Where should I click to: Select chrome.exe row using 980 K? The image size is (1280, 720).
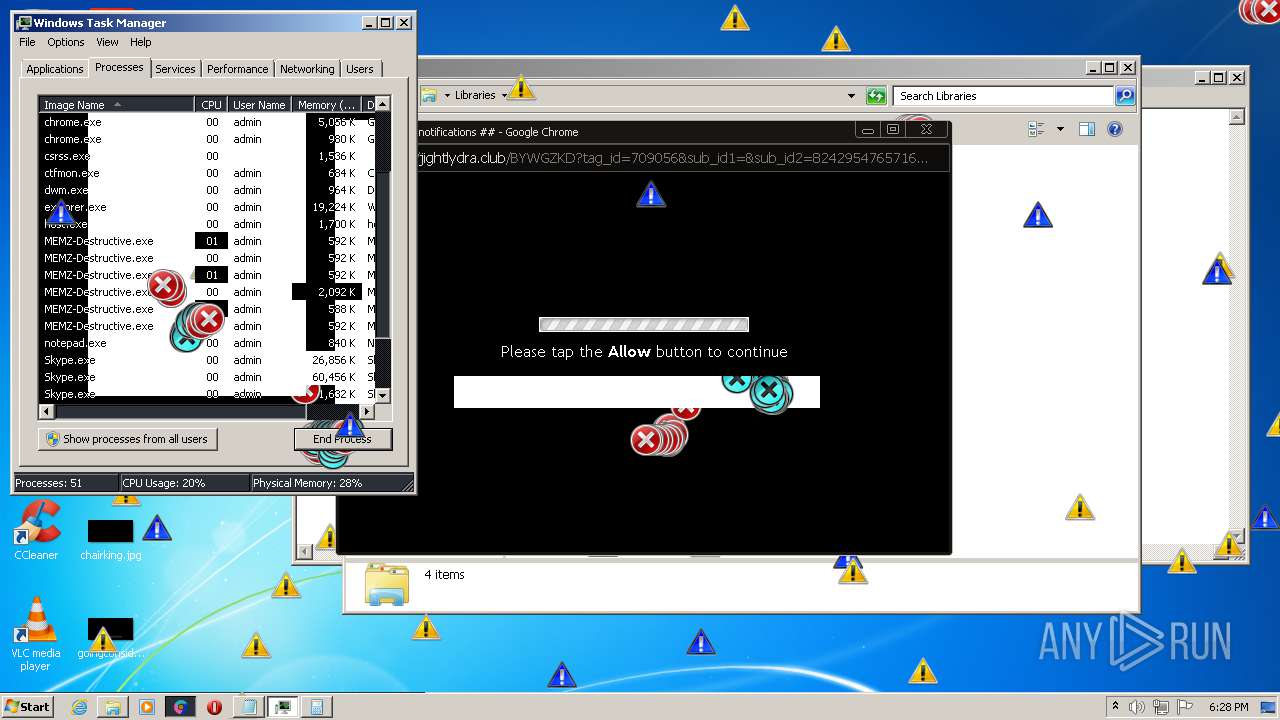(x=207, y=139)
